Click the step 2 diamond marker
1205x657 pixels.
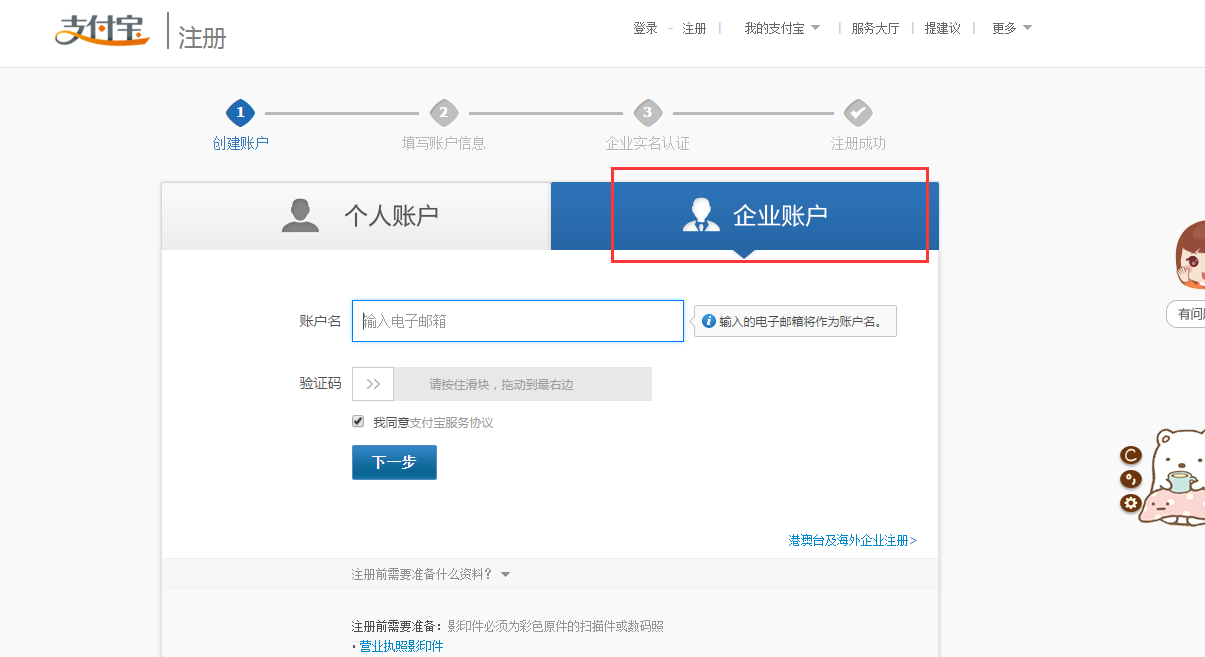coord(444,113)
